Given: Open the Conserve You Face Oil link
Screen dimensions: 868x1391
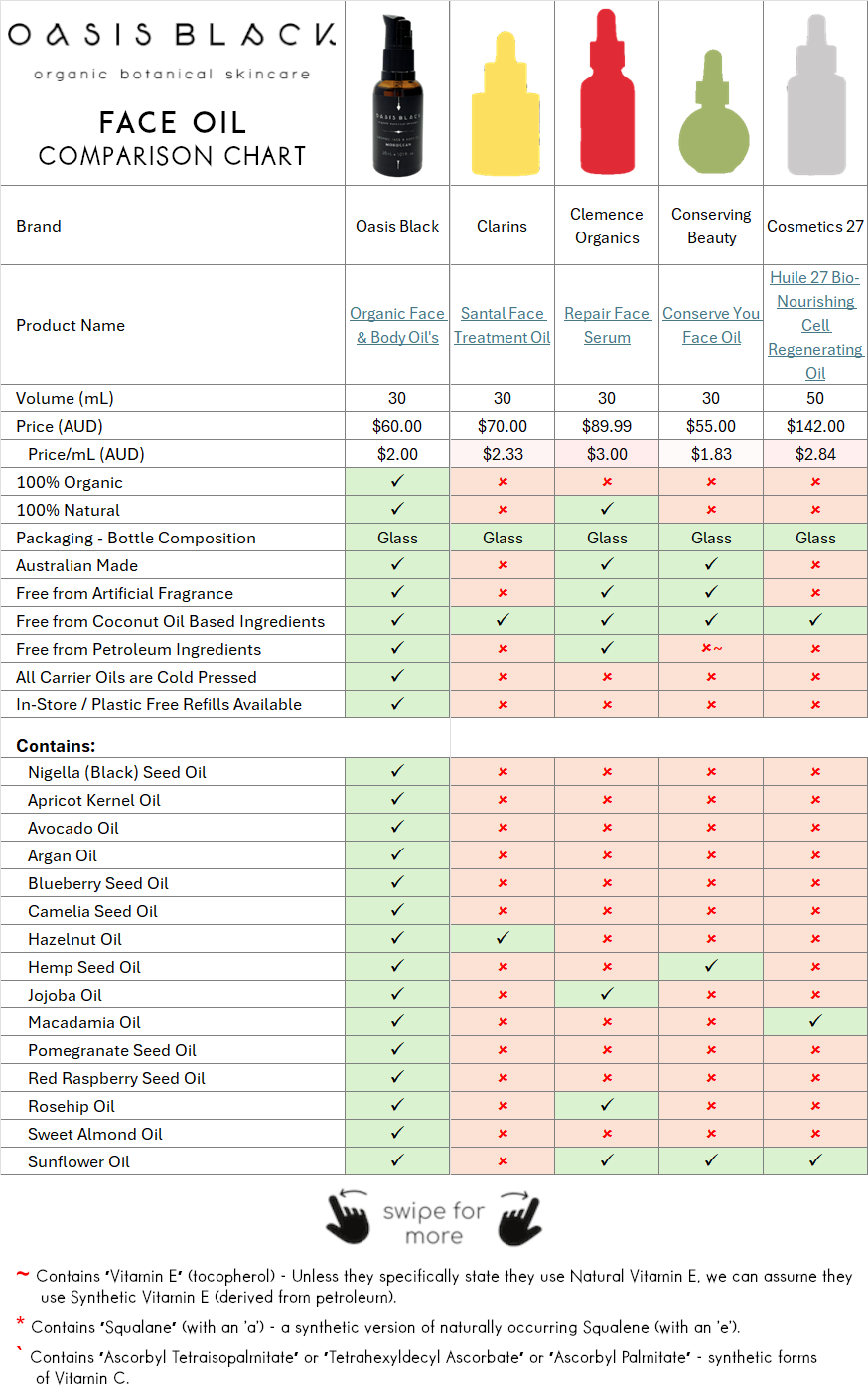Looking at the screenshot, I should [711, 325].
